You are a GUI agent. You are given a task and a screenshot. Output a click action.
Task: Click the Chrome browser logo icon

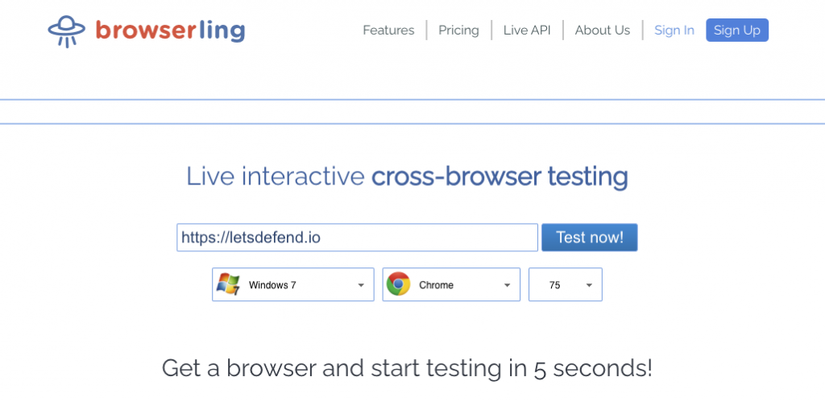point(398,284)
